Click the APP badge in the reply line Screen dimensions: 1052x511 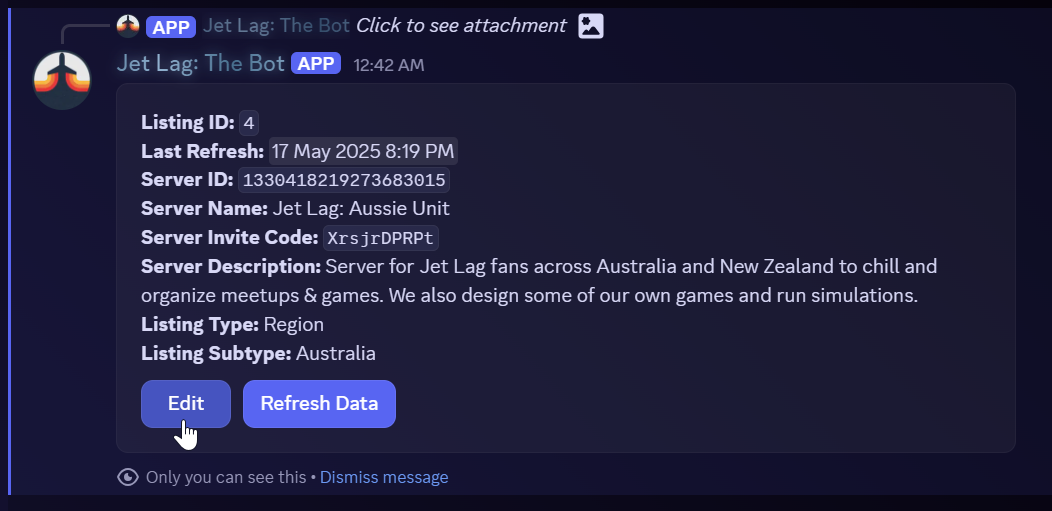[170, 26]
